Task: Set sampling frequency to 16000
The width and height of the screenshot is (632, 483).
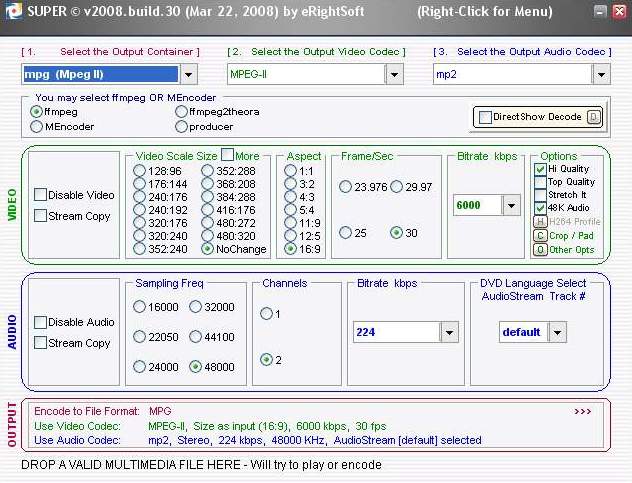Action: [x=139, y=307]
